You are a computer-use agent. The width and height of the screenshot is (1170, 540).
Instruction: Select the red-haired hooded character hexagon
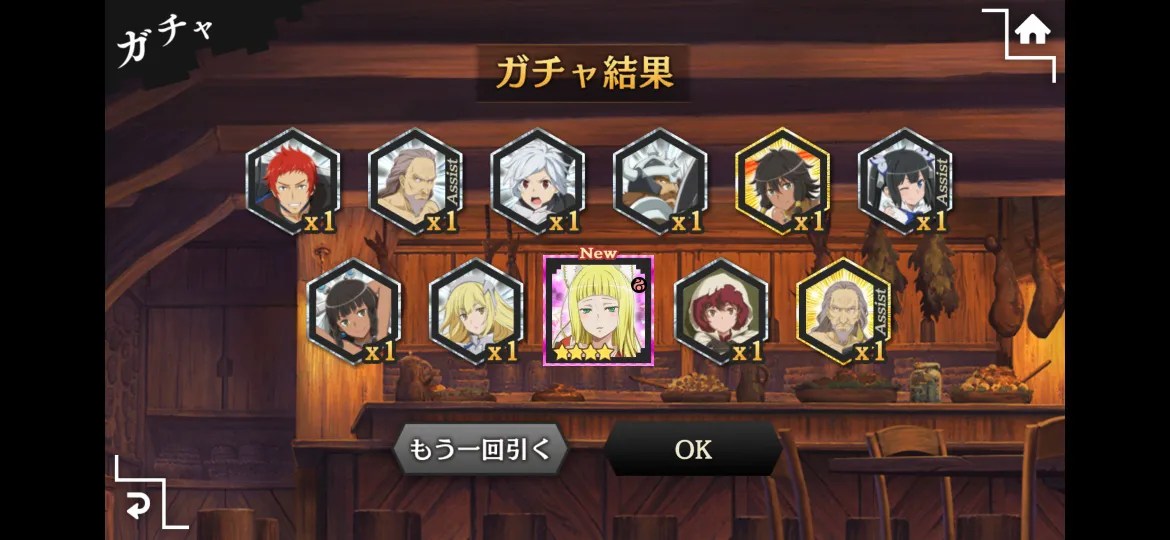[x=721, y=311]
